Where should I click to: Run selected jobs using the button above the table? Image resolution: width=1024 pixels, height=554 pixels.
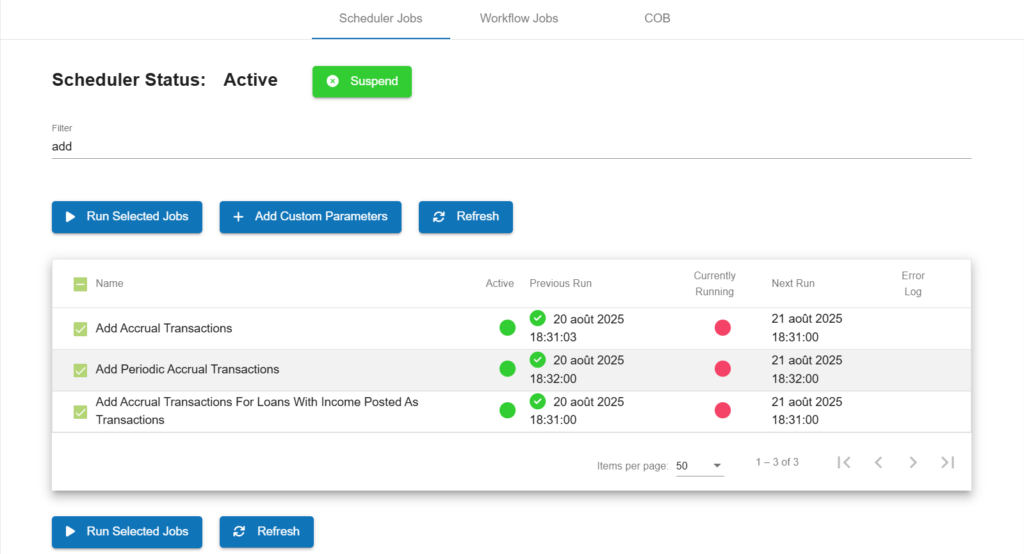[x=127, y=217]
